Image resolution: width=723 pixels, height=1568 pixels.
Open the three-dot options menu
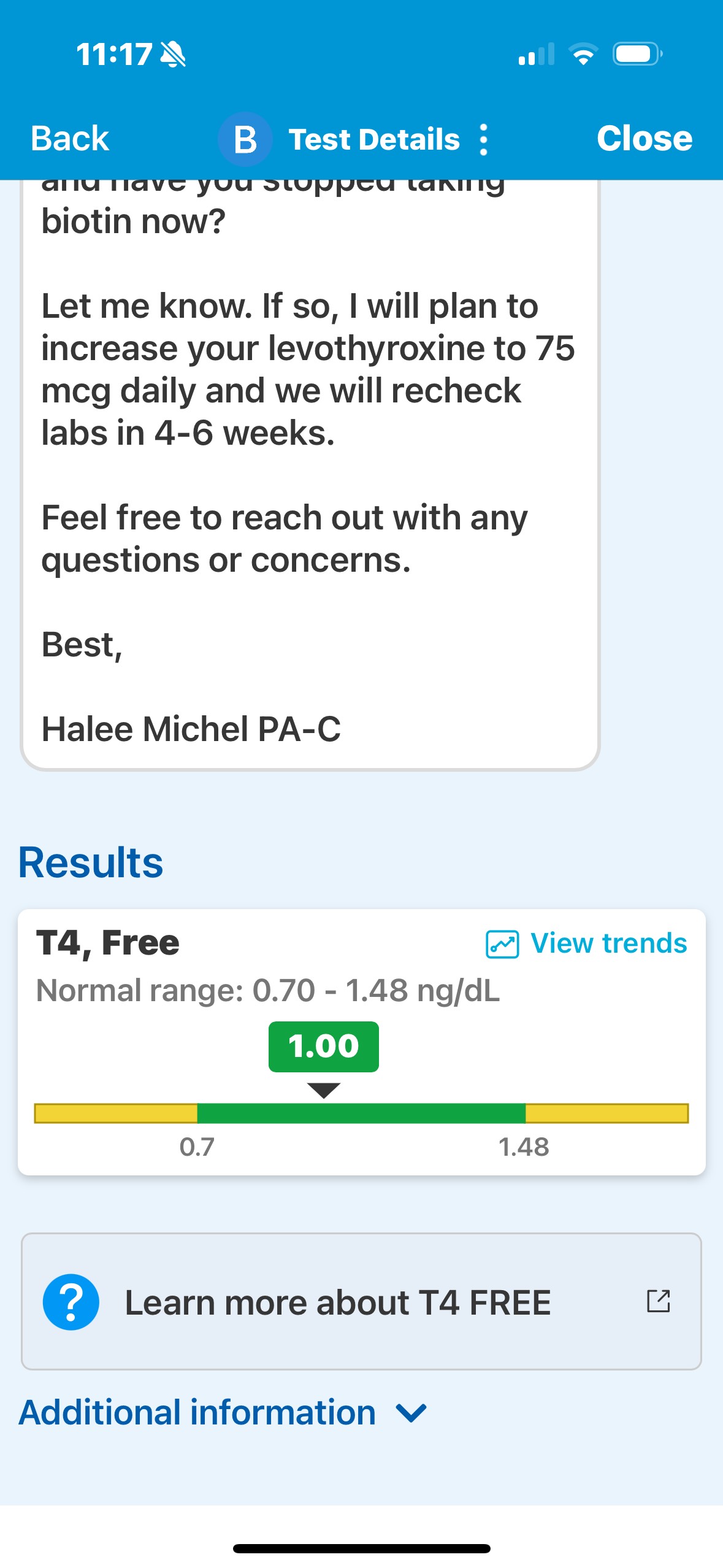coord(483,140)
